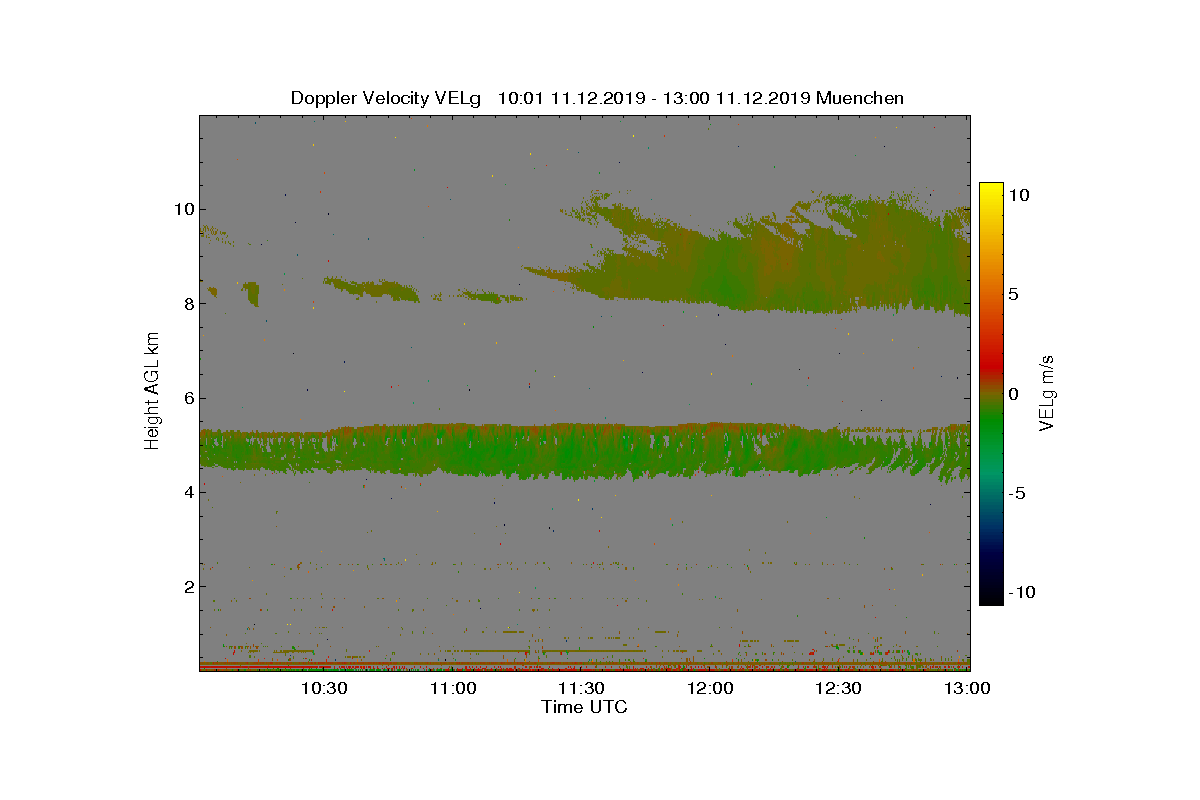
Task: Click the height tick label 8
Action: [x=188, y=303]
